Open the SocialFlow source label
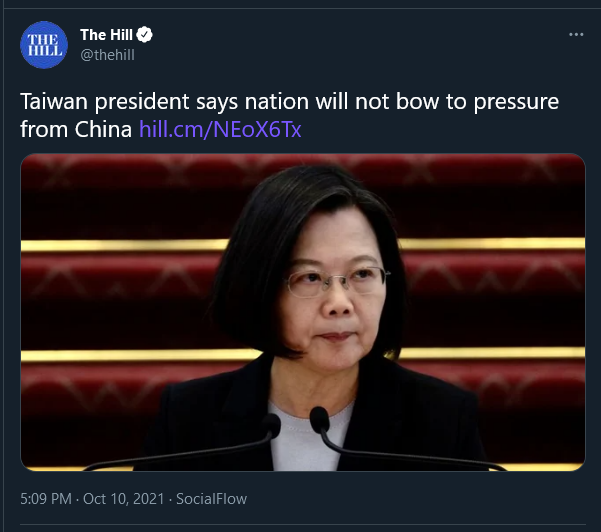 (212, 499)
